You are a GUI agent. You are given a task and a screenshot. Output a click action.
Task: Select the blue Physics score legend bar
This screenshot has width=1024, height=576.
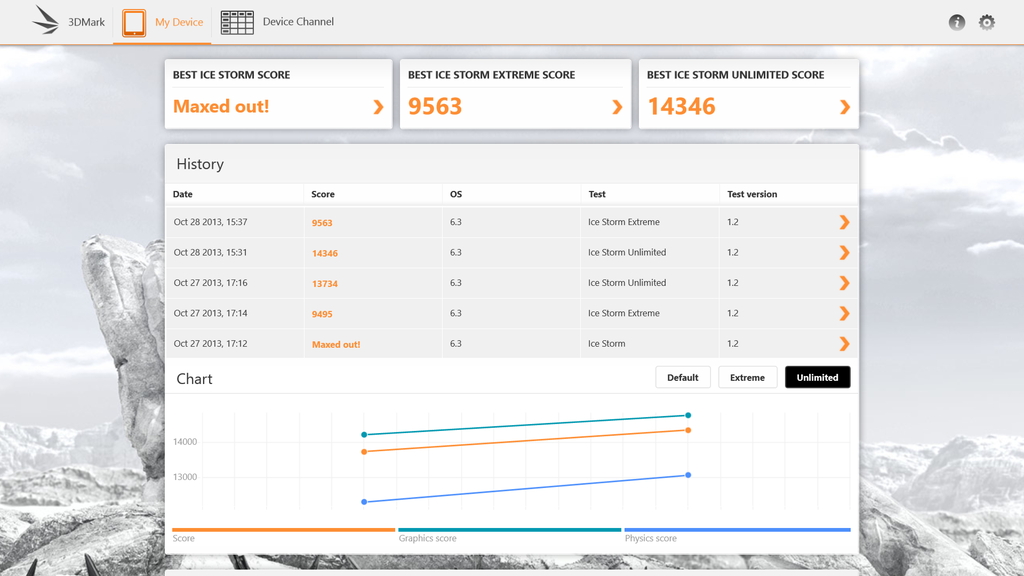[x=737, y=530]
